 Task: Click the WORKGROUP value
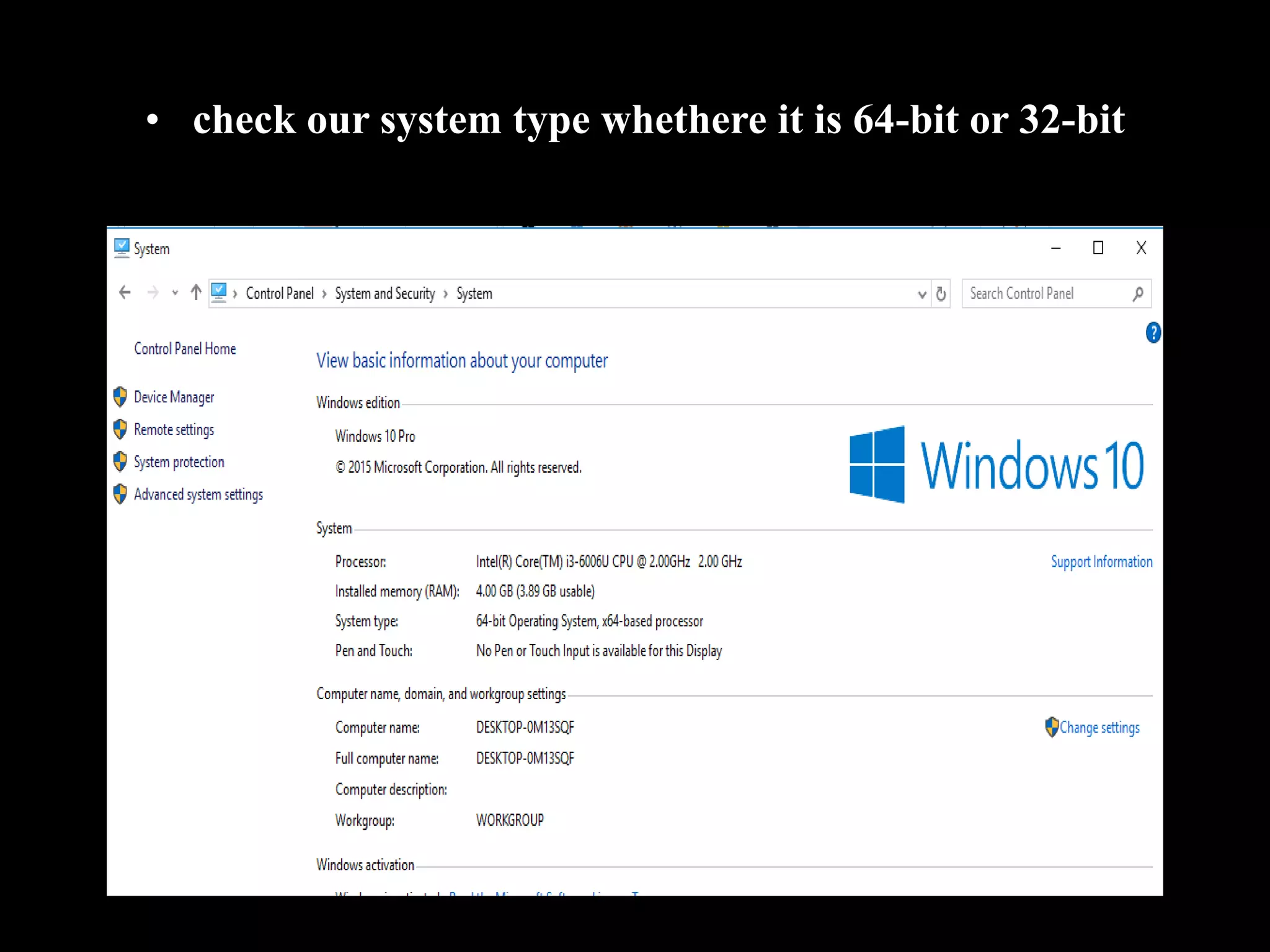510,820
